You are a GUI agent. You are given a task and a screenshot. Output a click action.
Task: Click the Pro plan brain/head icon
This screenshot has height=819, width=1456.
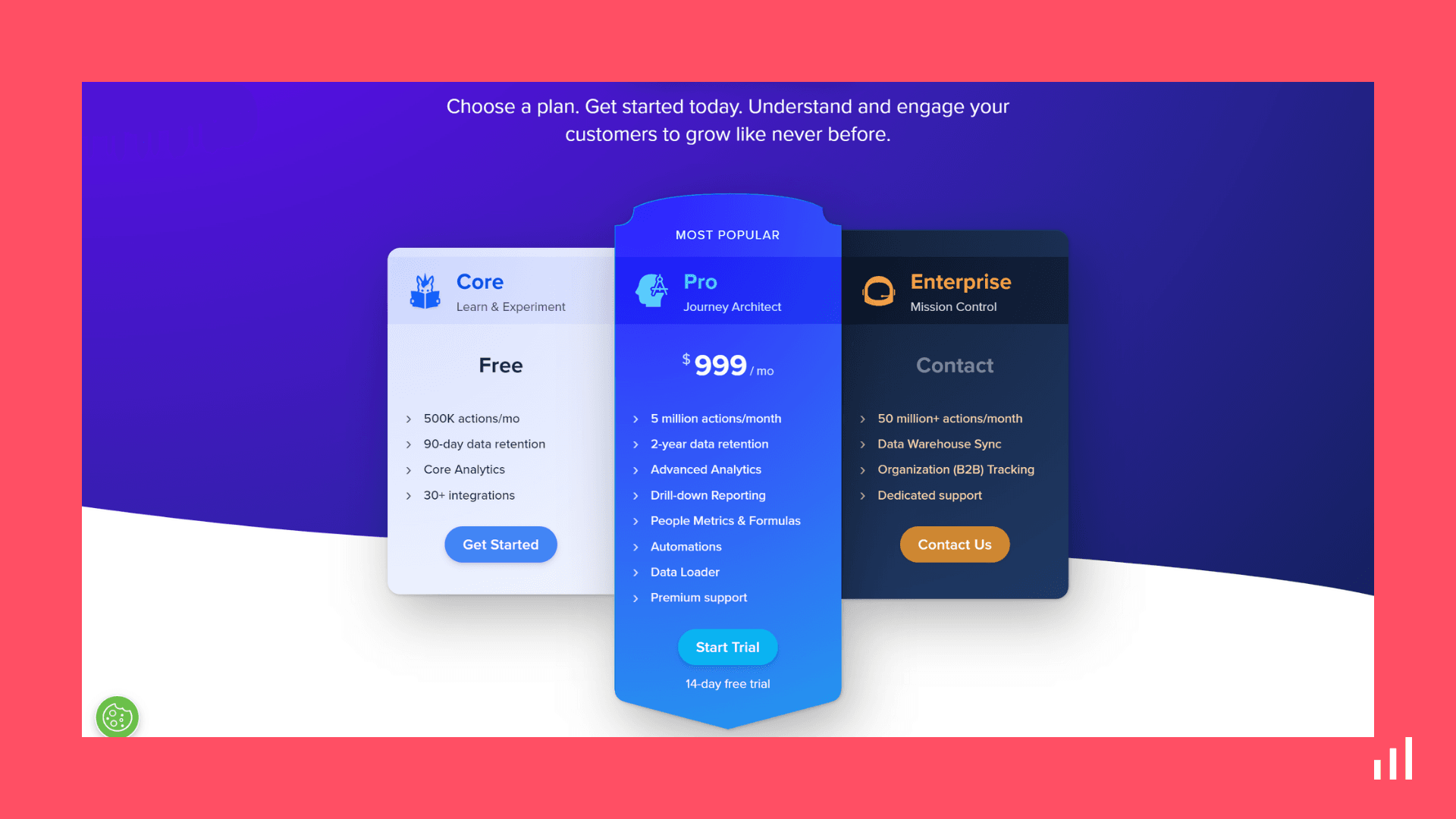[x=651, y=290]
